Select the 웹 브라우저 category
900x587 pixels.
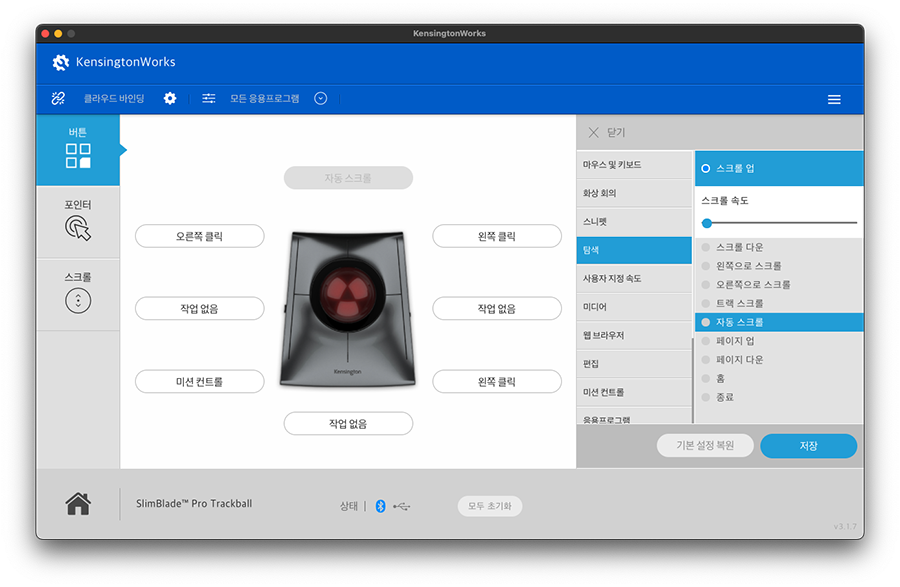click(x=634, y=335)
